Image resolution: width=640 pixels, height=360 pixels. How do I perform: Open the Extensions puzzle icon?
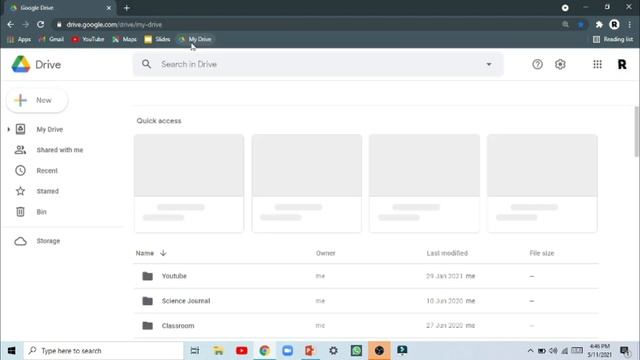point(599,24)
